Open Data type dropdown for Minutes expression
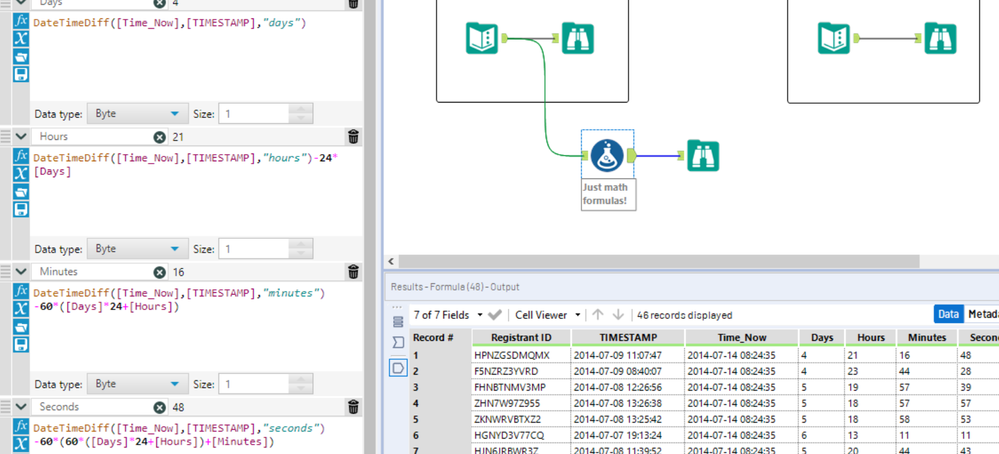The width and height of the screenshot is (999, 454). (x=138, y=385)
